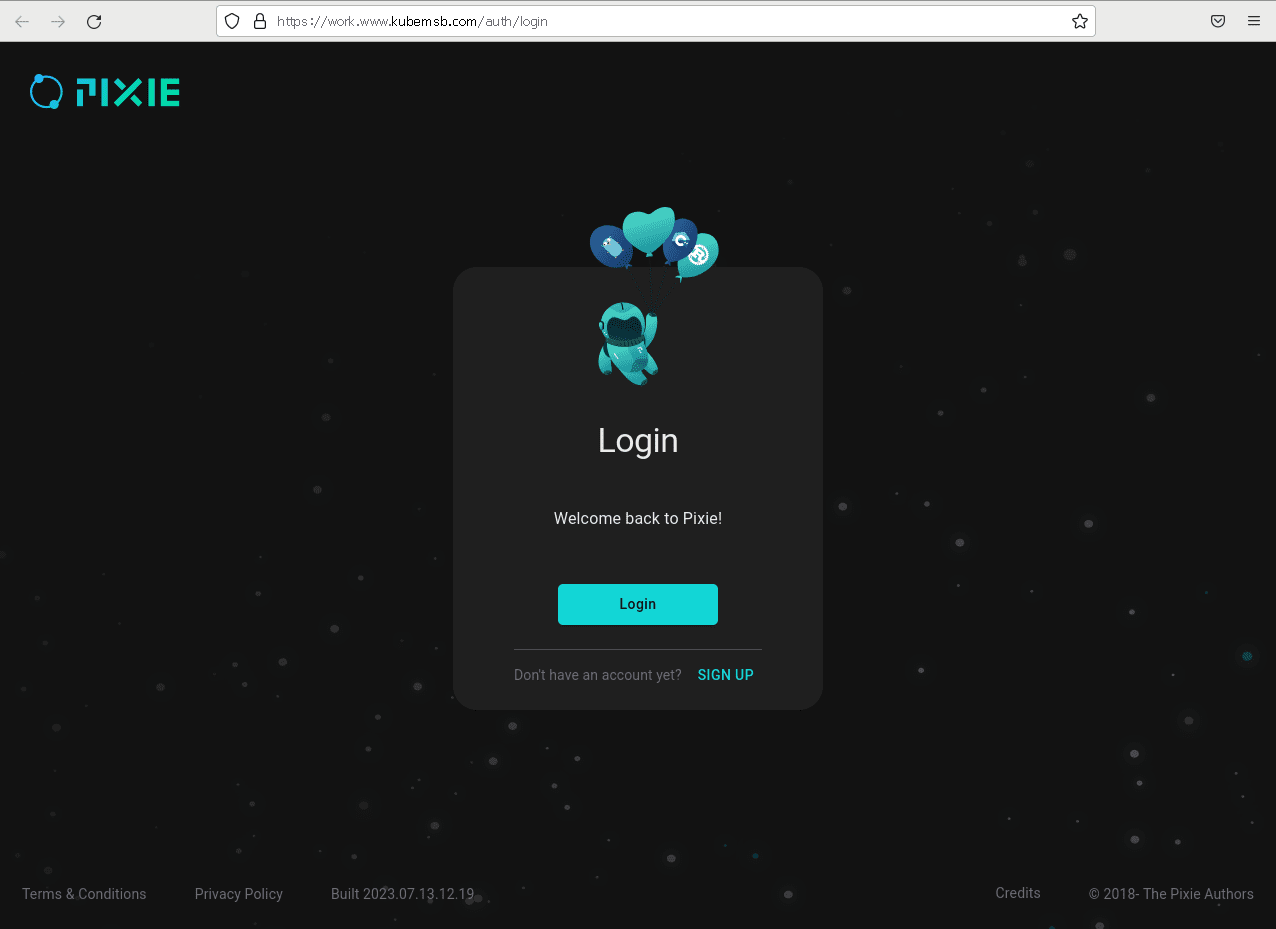Click the heart-shaped balloon above the card
The height and width of the screenshot is (929, 1276).
[x=649, y=231]
